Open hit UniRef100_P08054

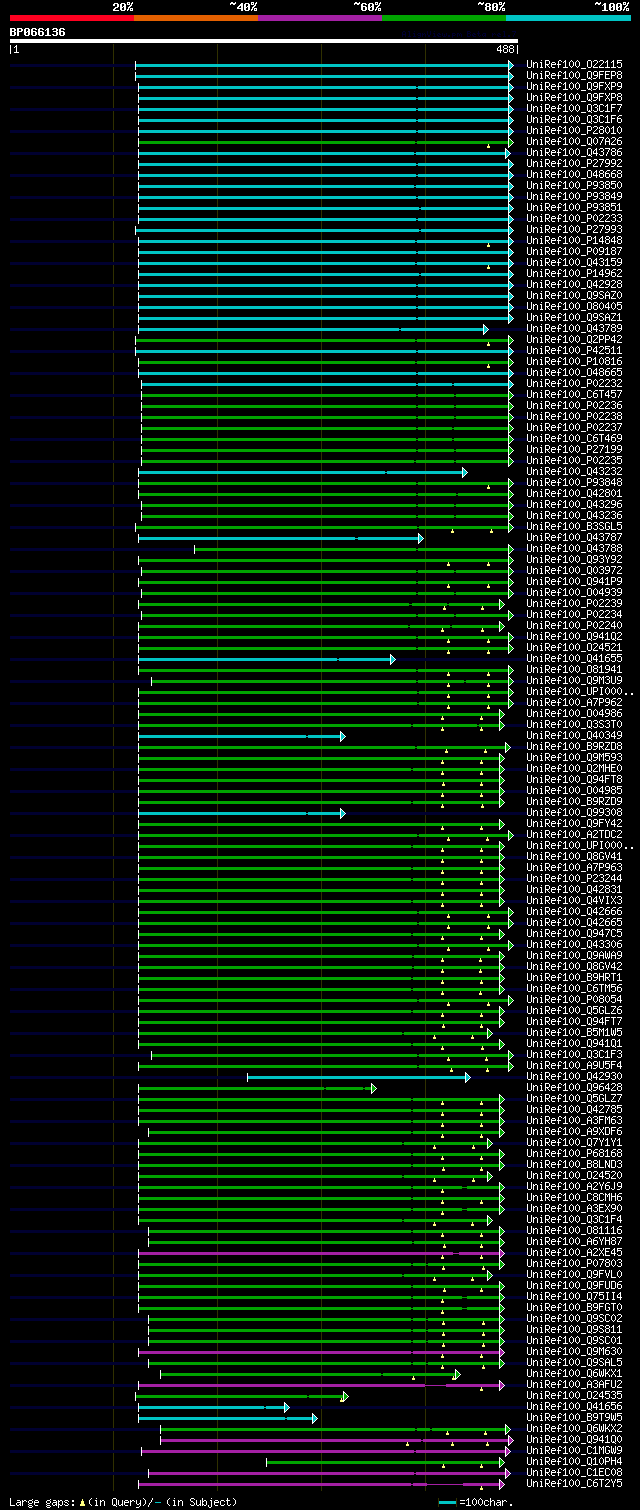[x=574, y=1000]
